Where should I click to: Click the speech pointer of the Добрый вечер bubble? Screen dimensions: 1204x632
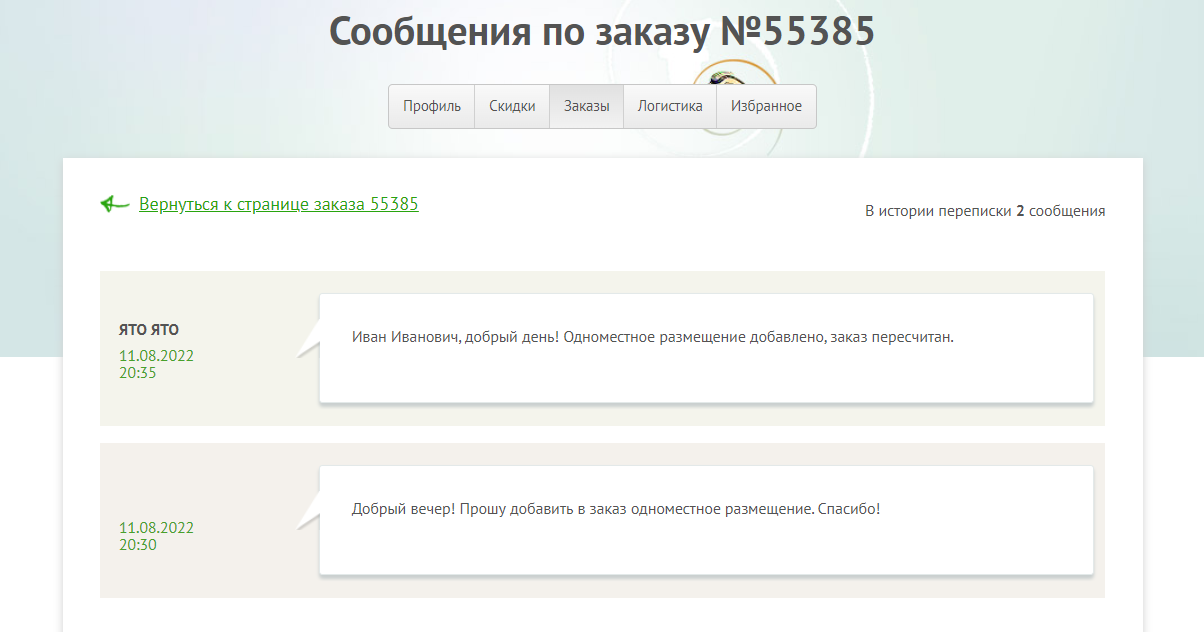309,511
